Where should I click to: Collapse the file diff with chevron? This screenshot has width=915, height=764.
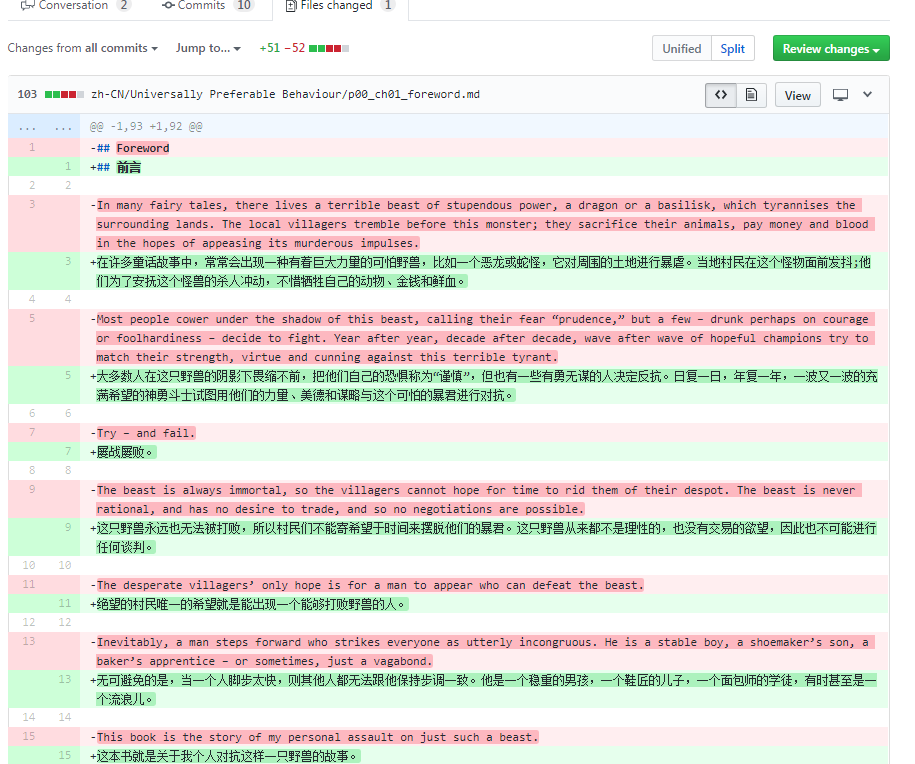click(868, 95)
